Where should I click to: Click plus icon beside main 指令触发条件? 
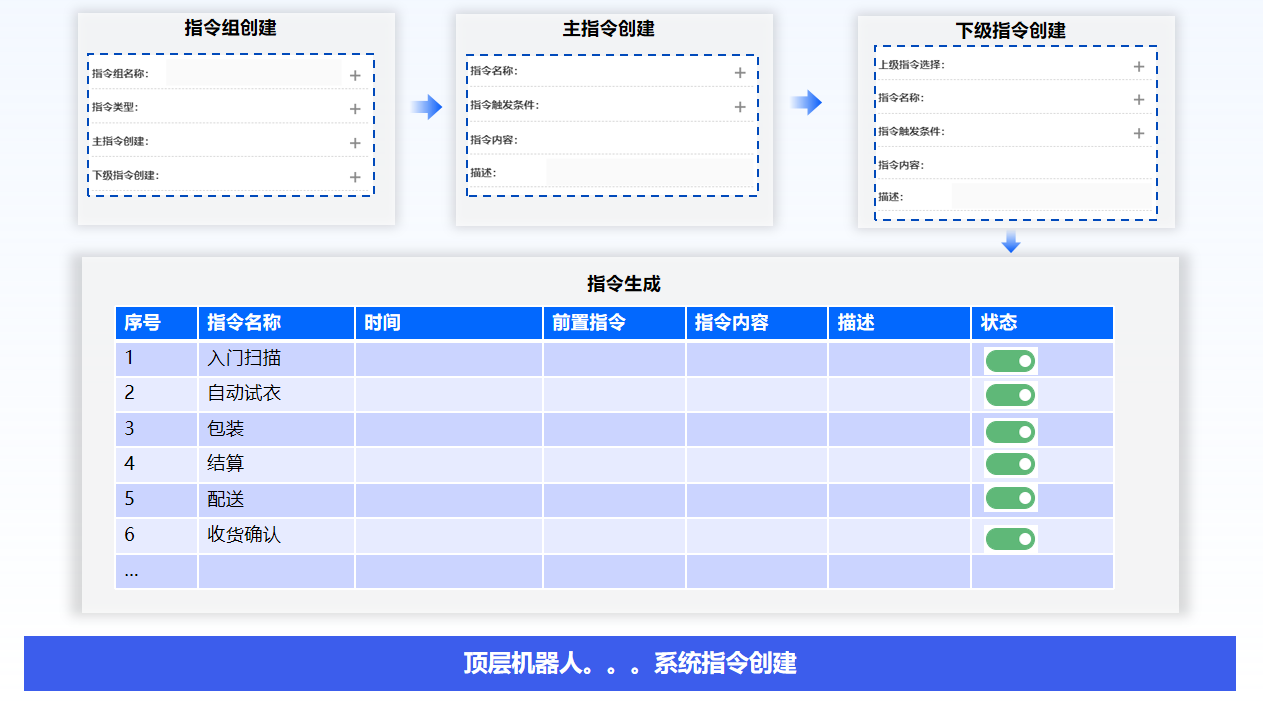click(x=740, y=107)
